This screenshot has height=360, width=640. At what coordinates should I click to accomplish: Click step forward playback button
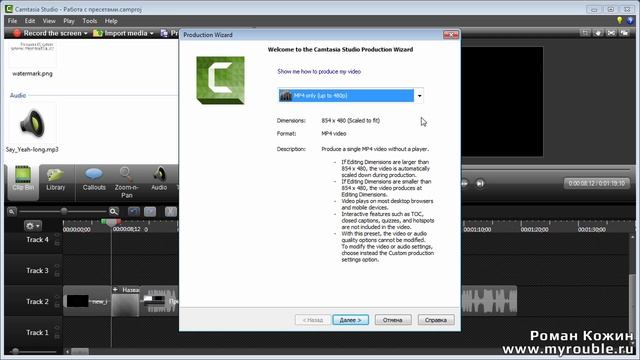click(480, 184)
